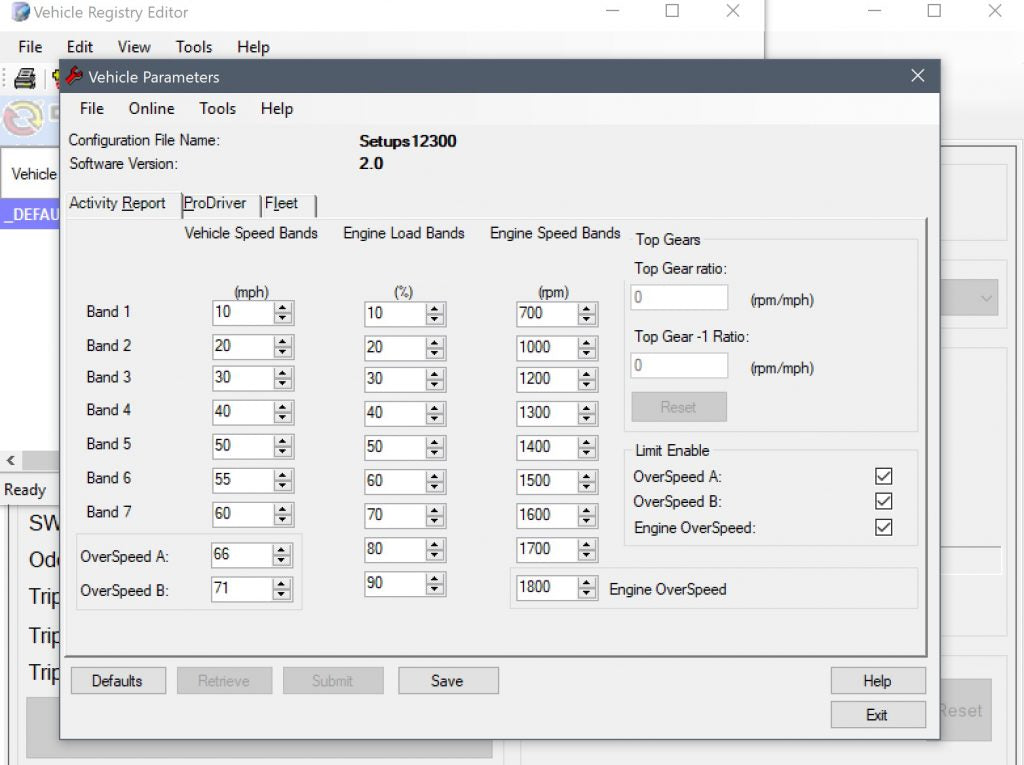Decrement the Engine OverSpeed value with its spinner
Image resolution: width=1024 pixels, height=765 pixels.
pos(584,592)
